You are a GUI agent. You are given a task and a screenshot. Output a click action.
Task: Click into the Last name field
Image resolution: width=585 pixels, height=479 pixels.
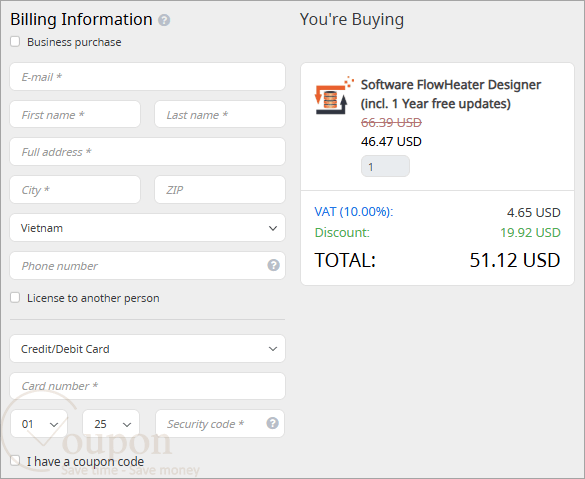tap(220, 114)
